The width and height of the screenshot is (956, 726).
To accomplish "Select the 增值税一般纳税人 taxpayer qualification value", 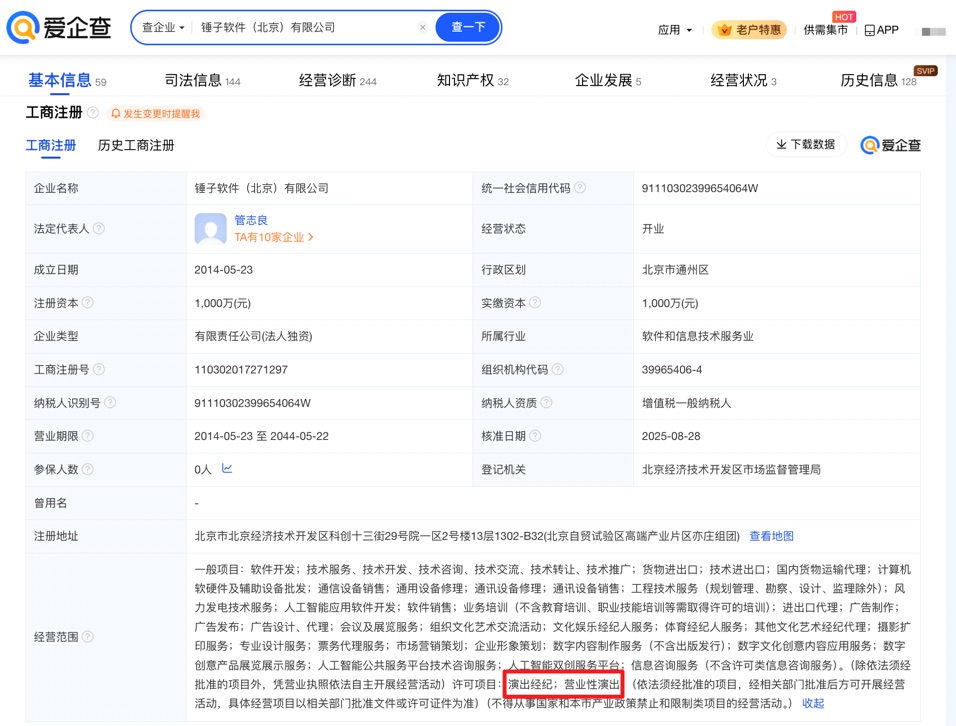I will point(687,403).
